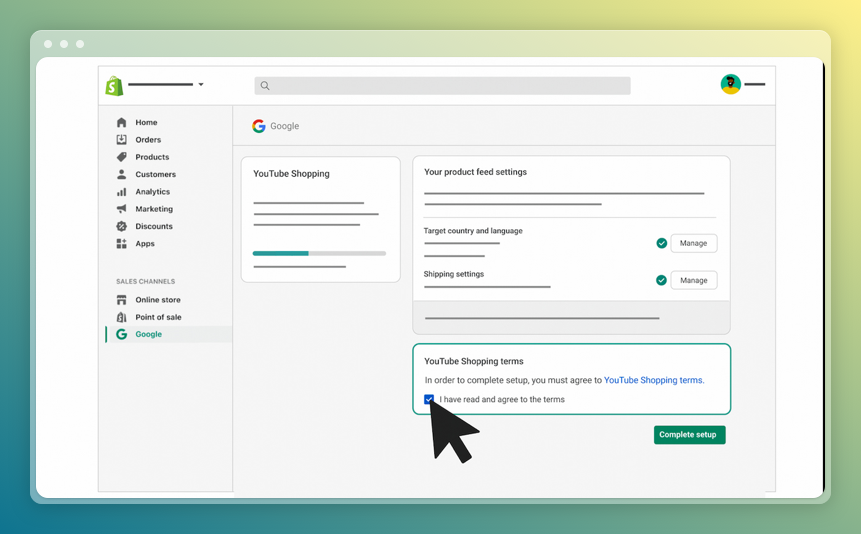The width and height of the screenshot is (861, 534).
Task: Select the Products tag icon
Action: pyautogui.click(x=122, y=157)
